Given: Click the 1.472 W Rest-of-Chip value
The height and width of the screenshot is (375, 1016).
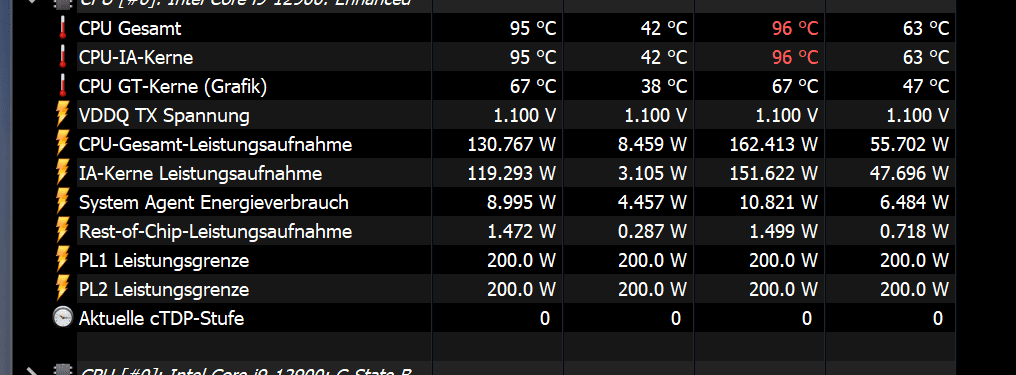Looking at the screenshot, I should [522, 231].
